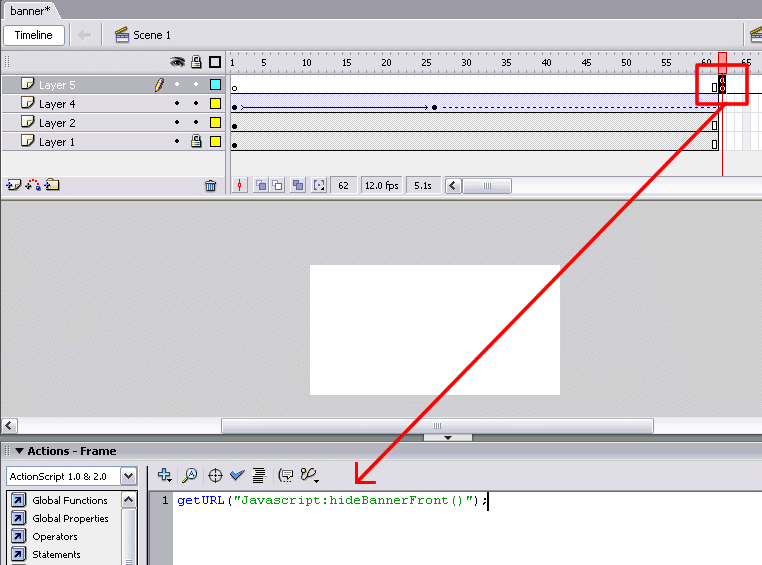This screenshot has width=762, height=565.
Task: Click the Insert Layer icon
Action: pyautogui.click(x=13, y=185)
